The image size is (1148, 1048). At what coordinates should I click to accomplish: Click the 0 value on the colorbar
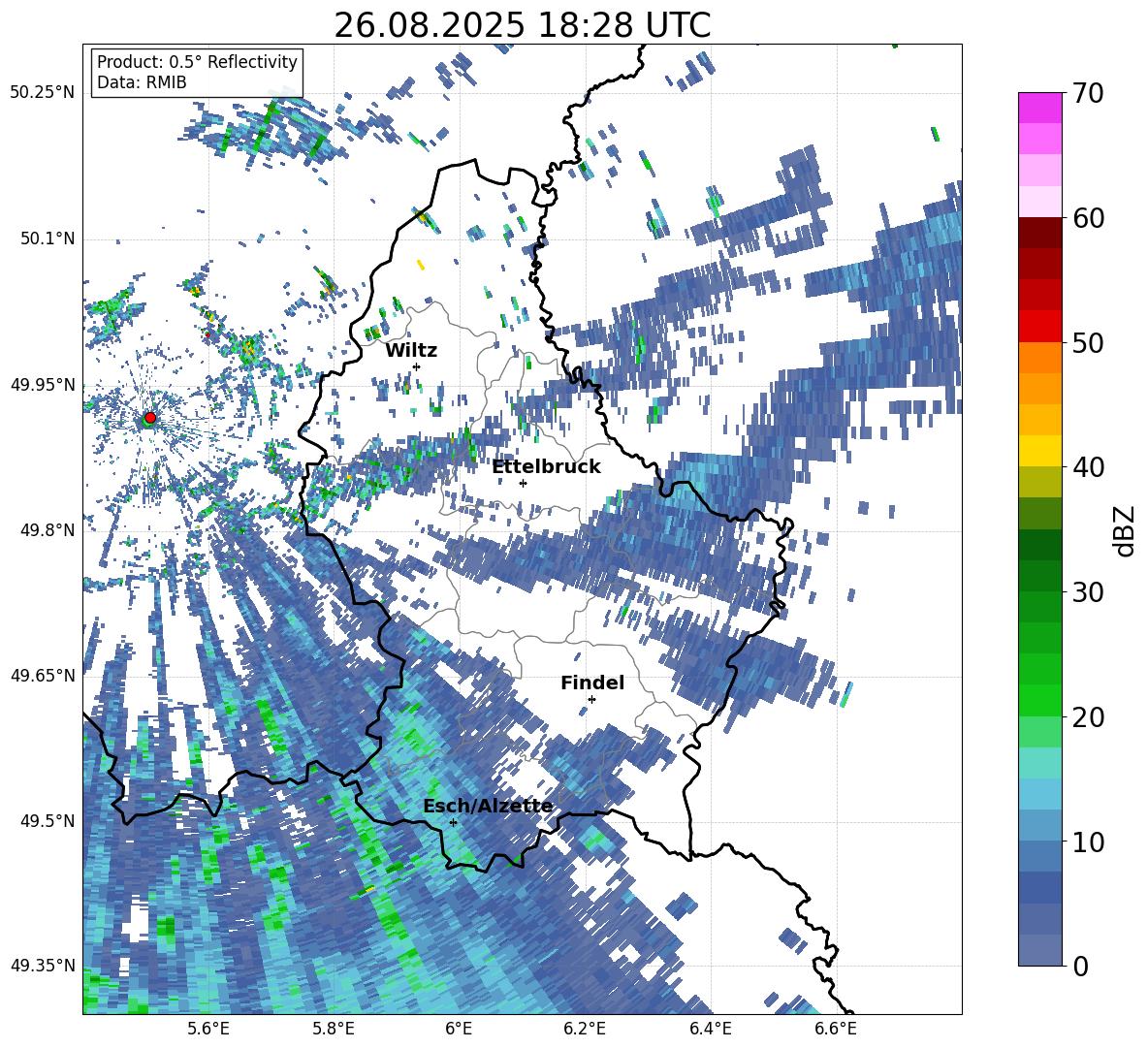1079,966
